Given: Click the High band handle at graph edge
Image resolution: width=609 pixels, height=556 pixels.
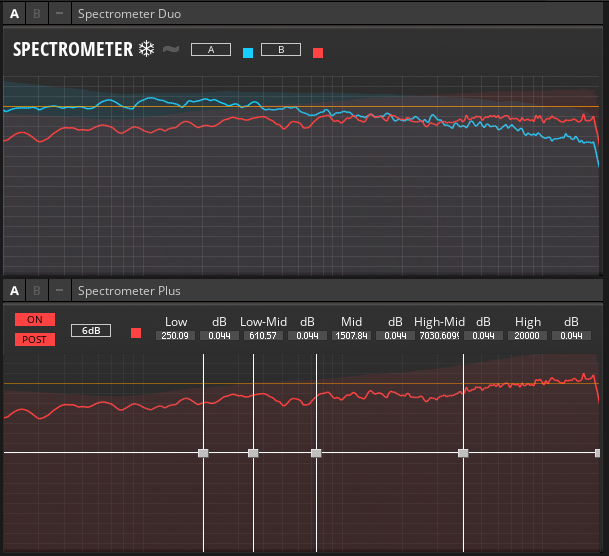Looking at the screenshot, I should tap(597, 453).
